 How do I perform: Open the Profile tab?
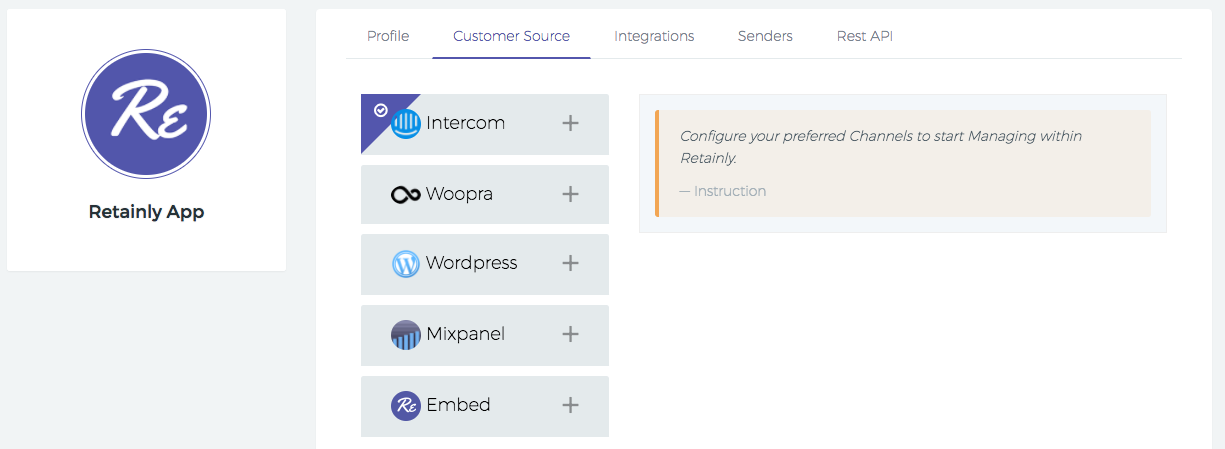point(388,36)
